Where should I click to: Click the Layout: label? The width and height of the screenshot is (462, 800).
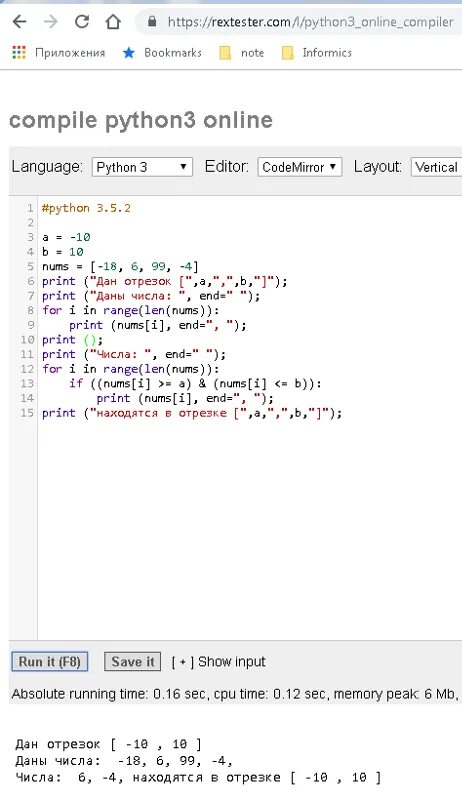coord(377,167)
